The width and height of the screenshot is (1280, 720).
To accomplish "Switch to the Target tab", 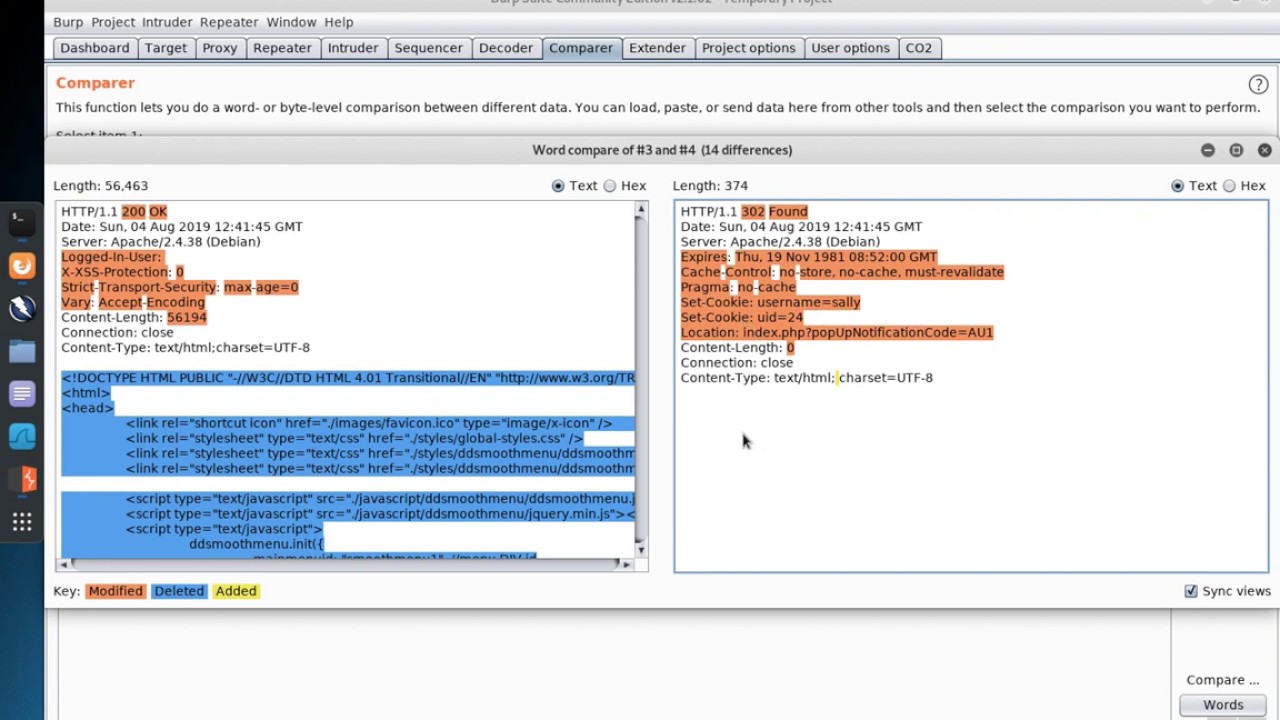I will point(165,48).
